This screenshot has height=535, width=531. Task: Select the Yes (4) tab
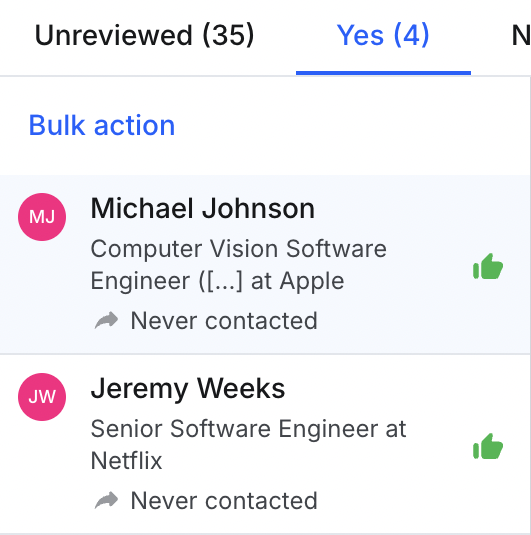[383, 35]
